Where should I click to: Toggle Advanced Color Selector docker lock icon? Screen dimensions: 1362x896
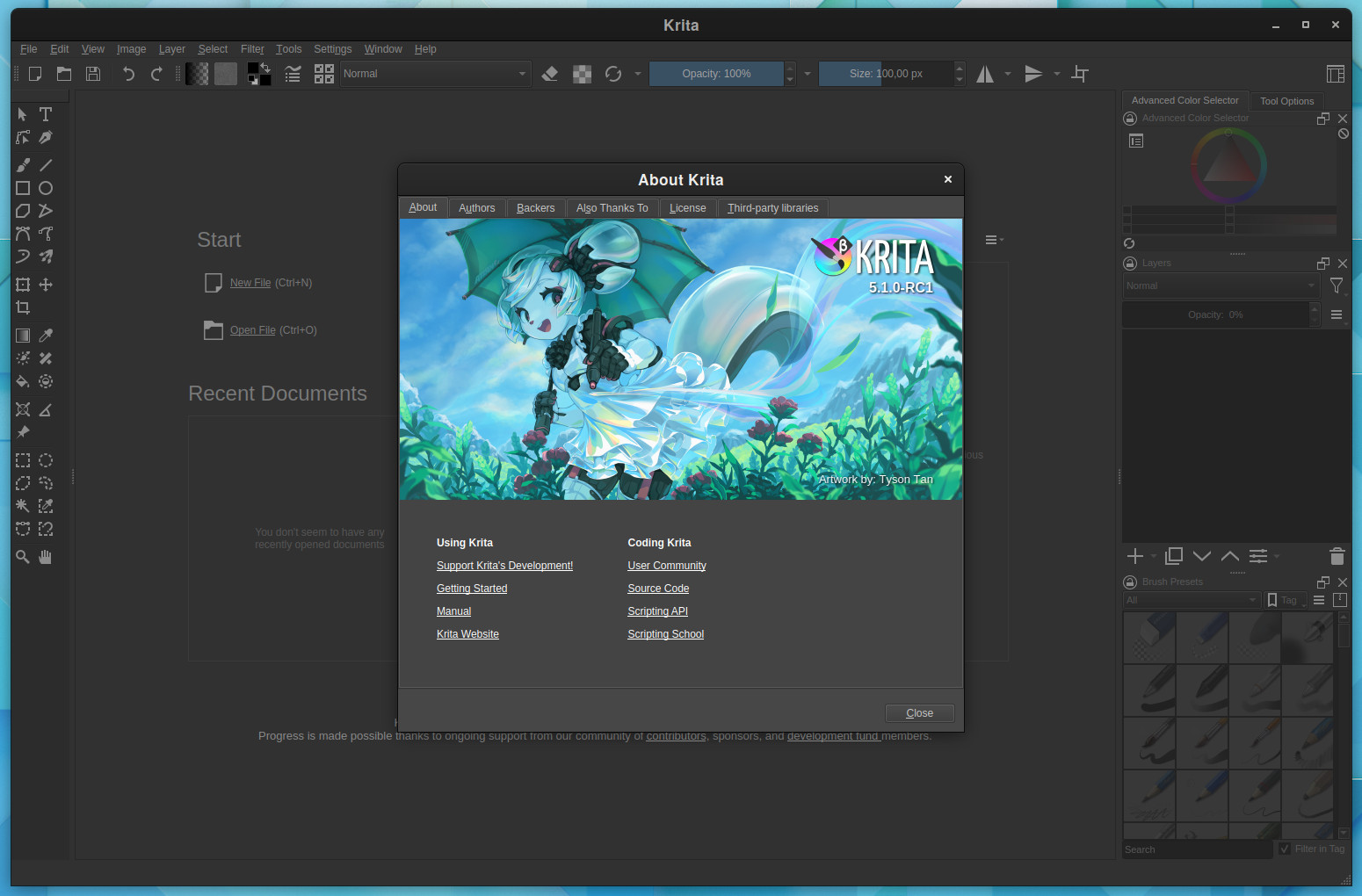click(x=1130, y=118)
